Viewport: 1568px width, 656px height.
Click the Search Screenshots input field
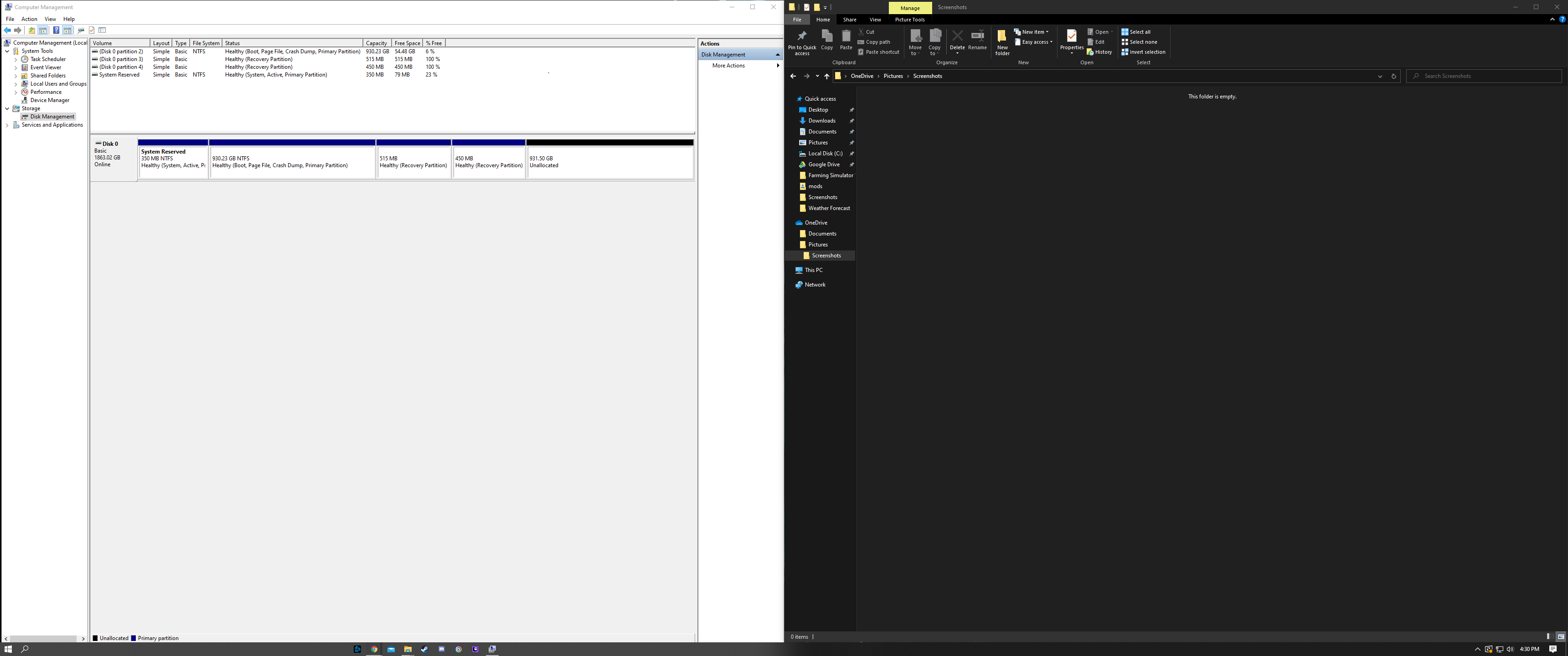(x=1483, y=77)
